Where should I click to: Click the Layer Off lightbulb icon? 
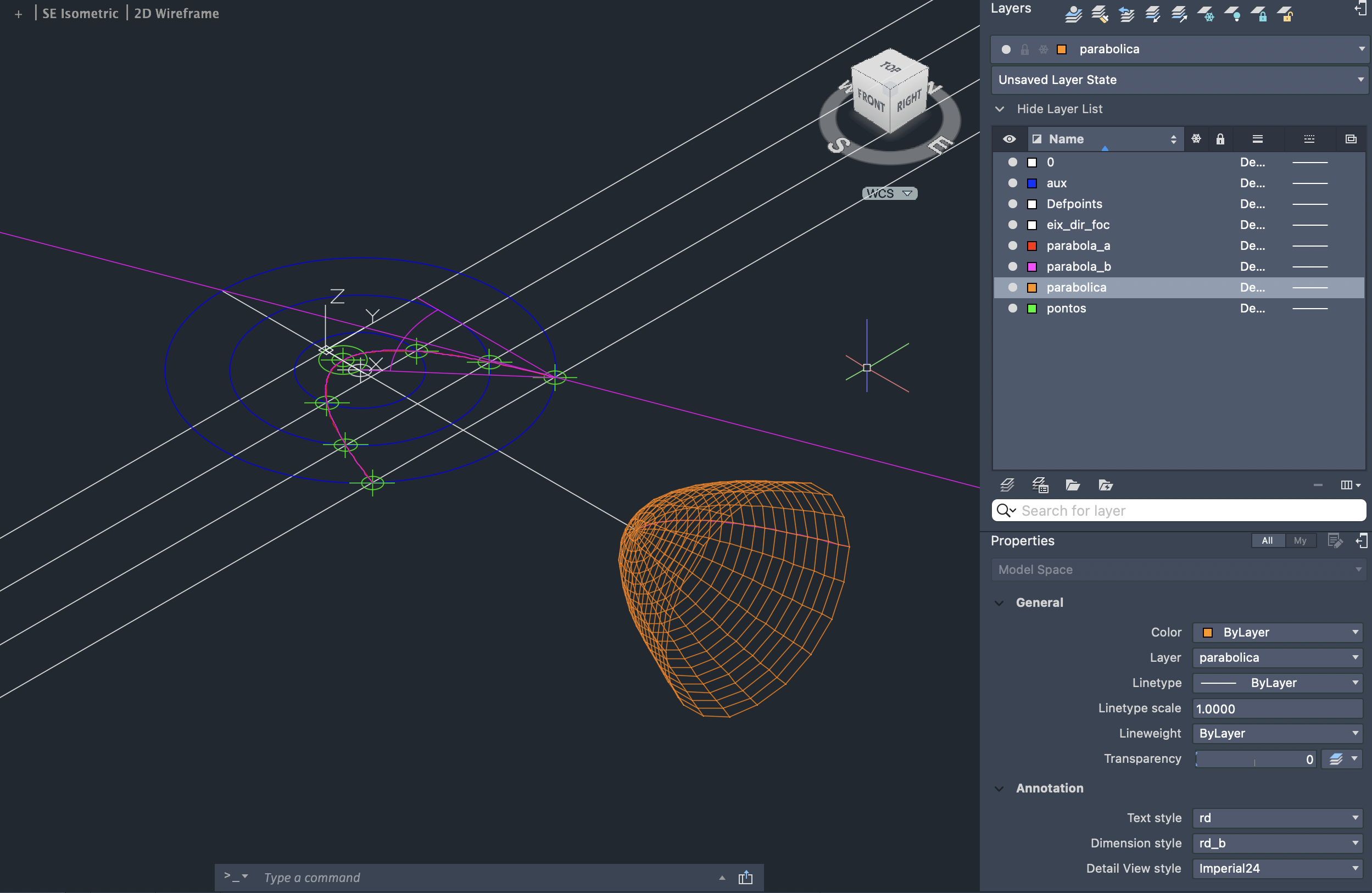point(1232,14)
